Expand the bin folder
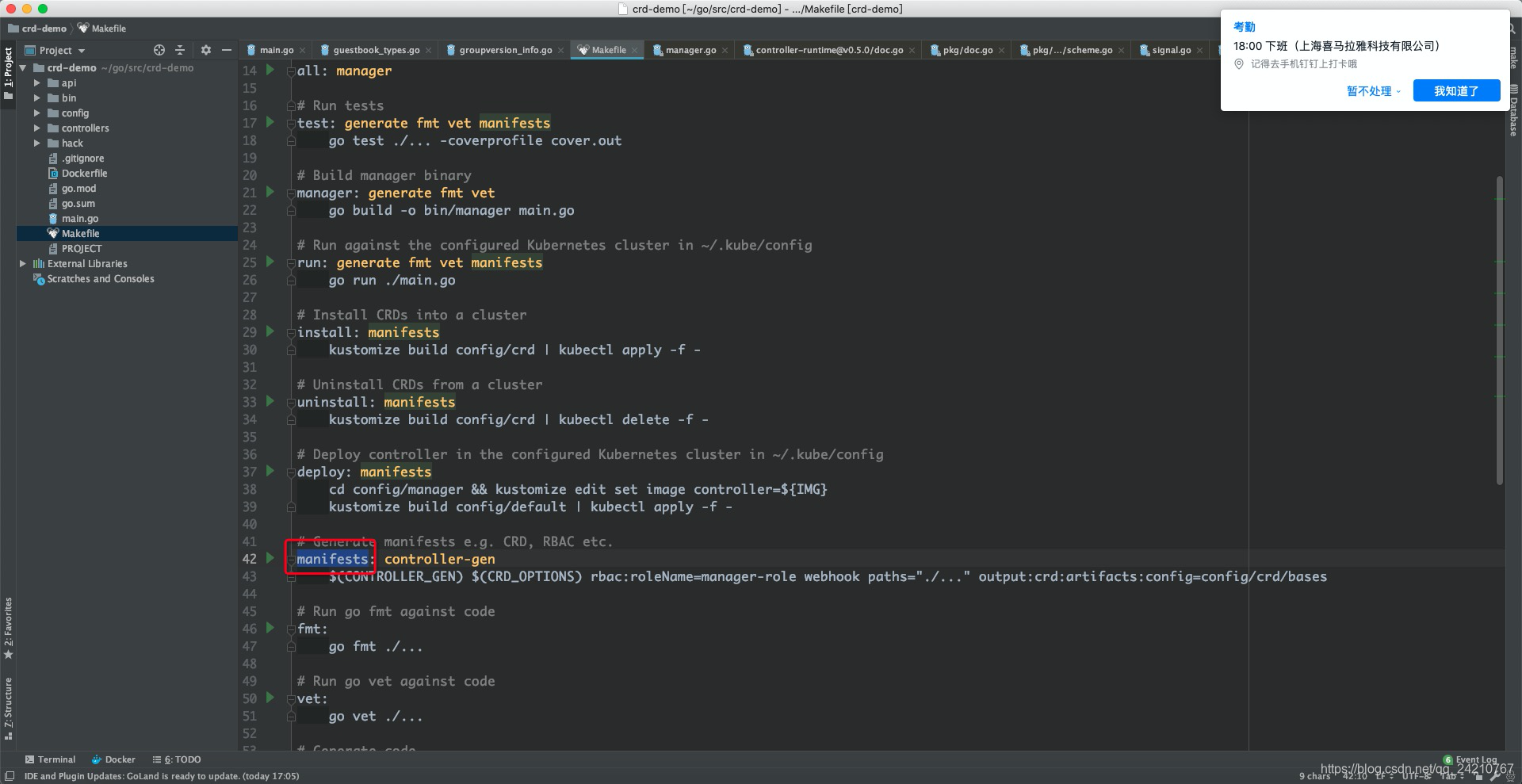This screenshot has width=1522, height=784. click(36, 98)
